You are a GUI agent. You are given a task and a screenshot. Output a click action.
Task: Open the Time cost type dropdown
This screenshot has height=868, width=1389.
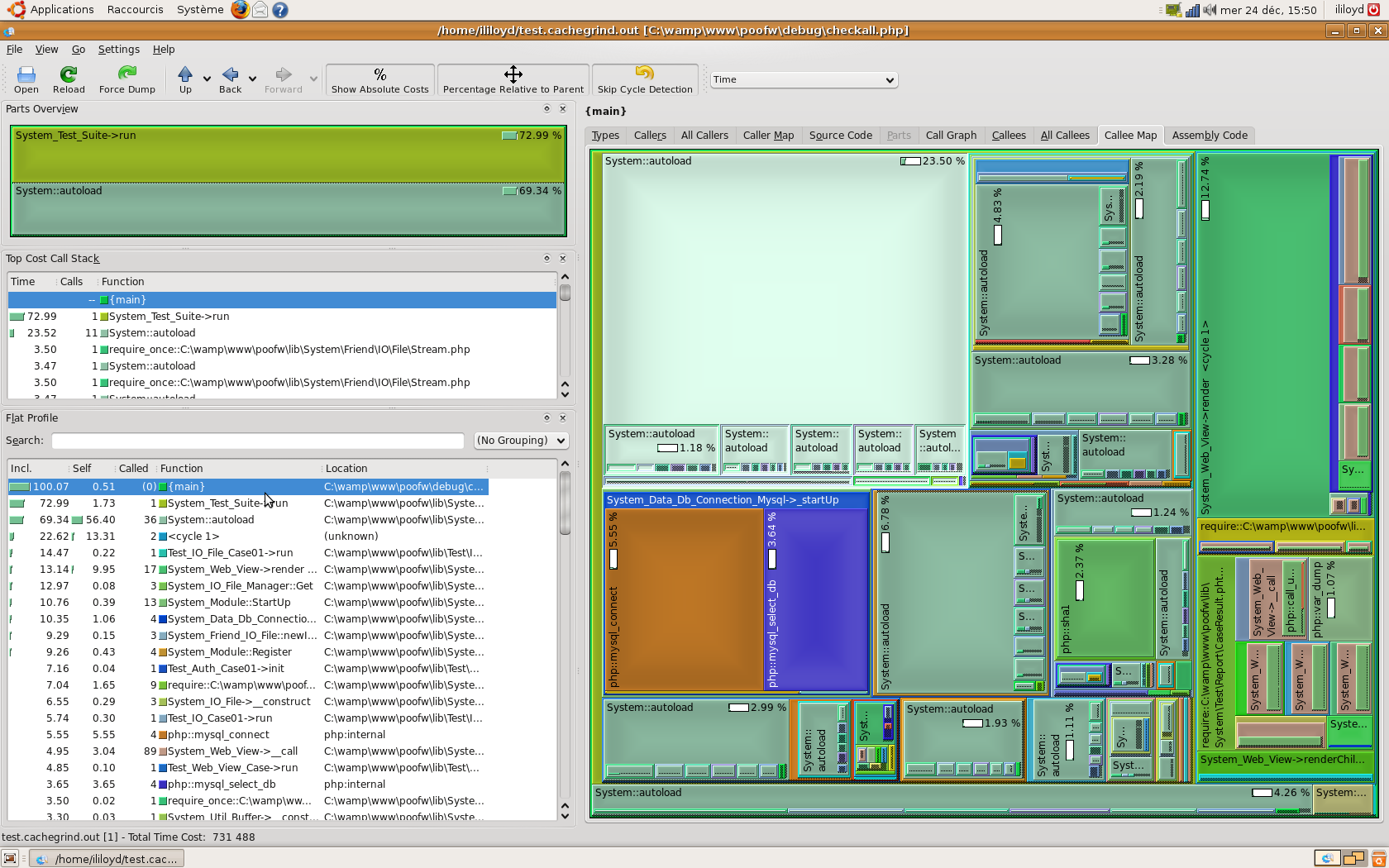pos(804,80)
